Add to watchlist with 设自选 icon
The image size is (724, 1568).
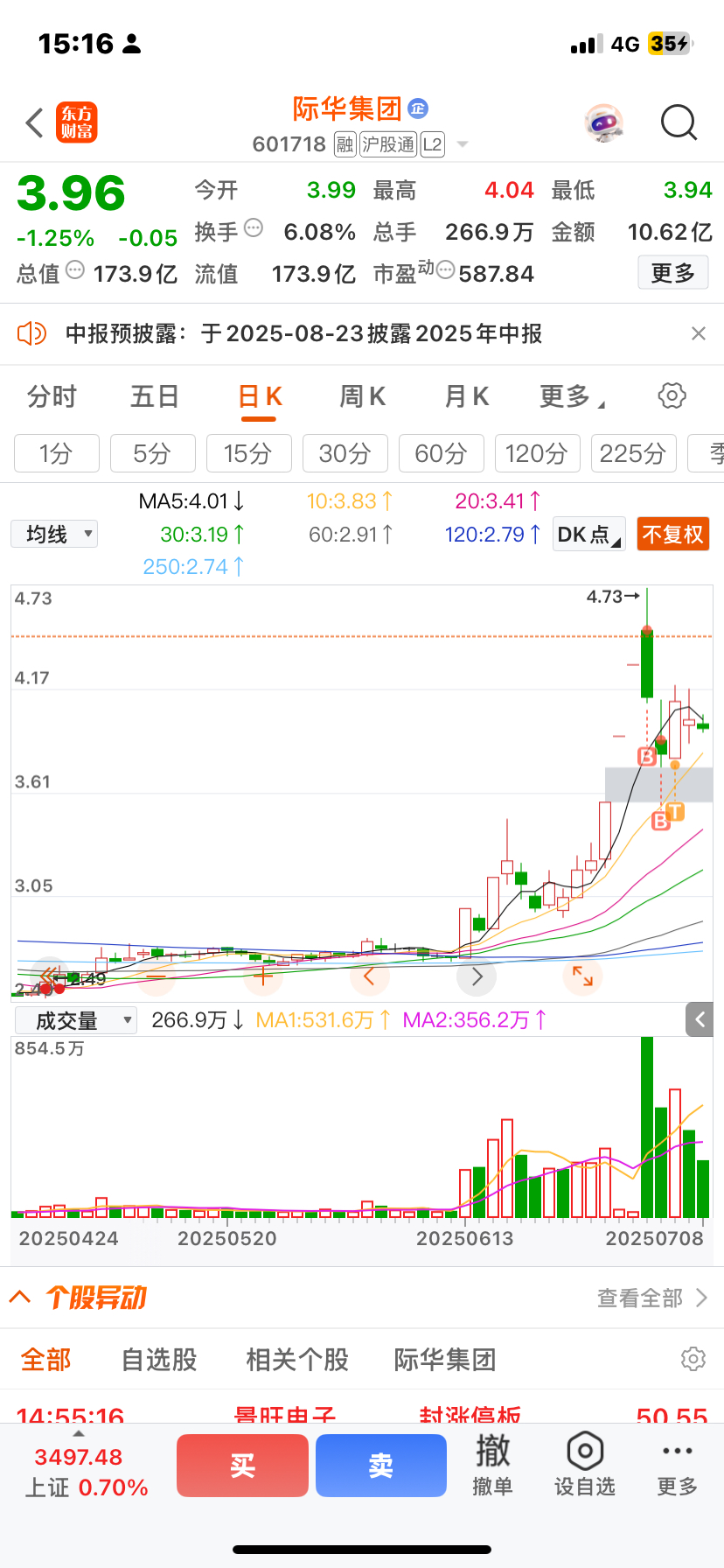pos(585,1466)
